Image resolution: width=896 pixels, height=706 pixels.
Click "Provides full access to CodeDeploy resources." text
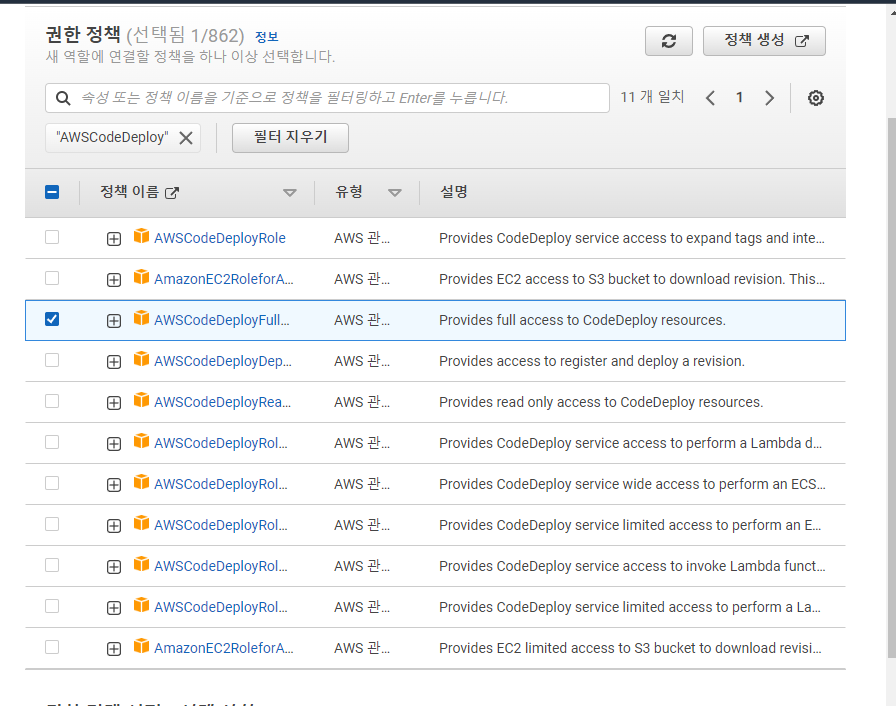click(582, 320)
